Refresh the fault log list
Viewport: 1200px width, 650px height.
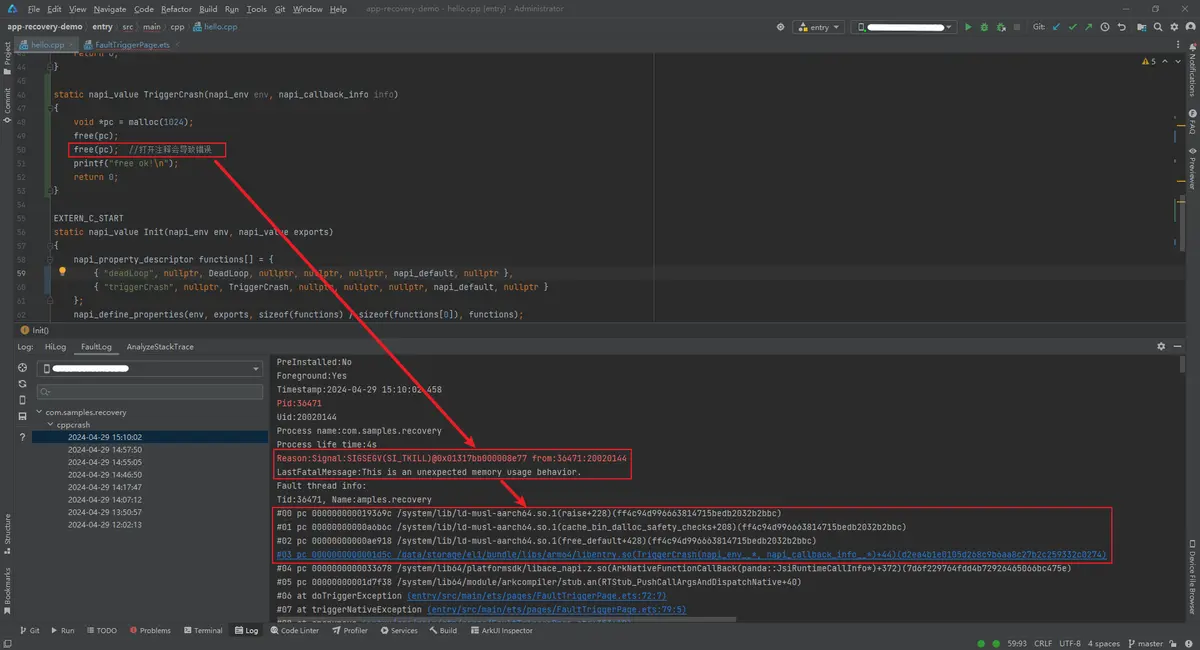22,384
